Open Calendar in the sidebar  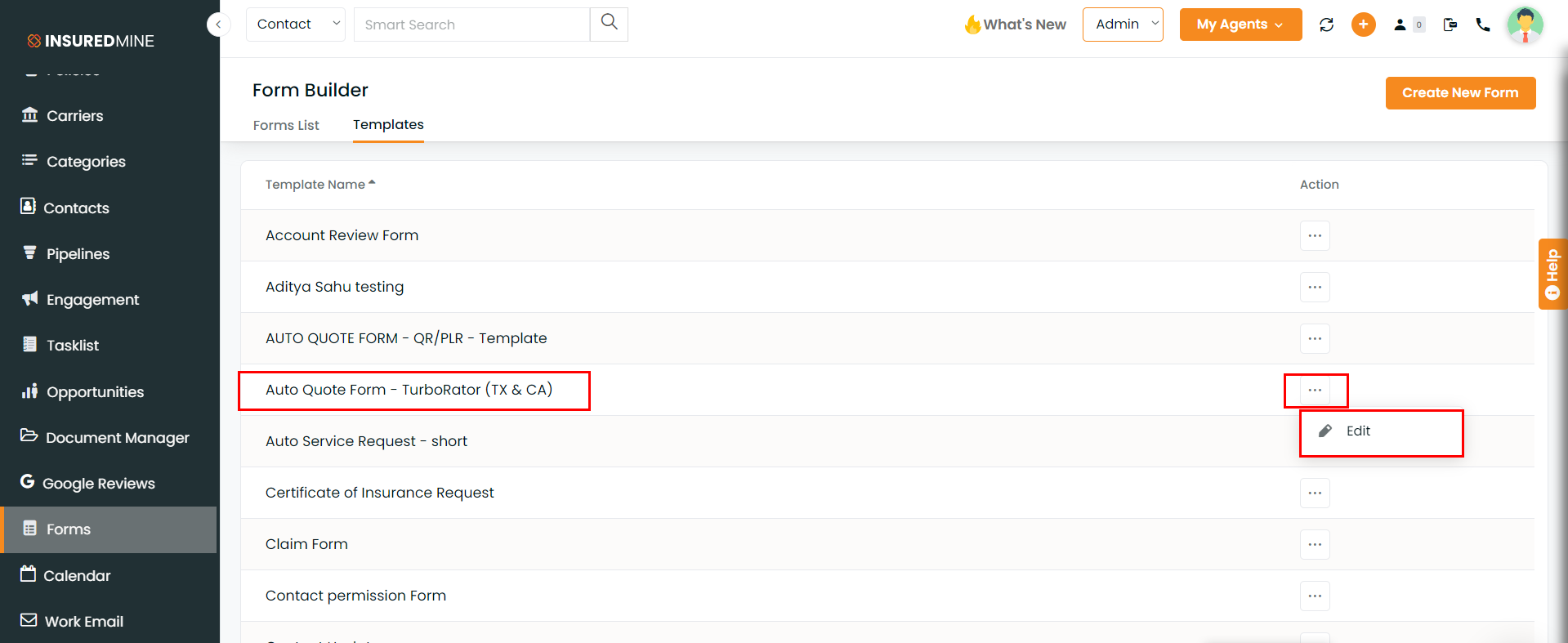[x=109, y=576]
